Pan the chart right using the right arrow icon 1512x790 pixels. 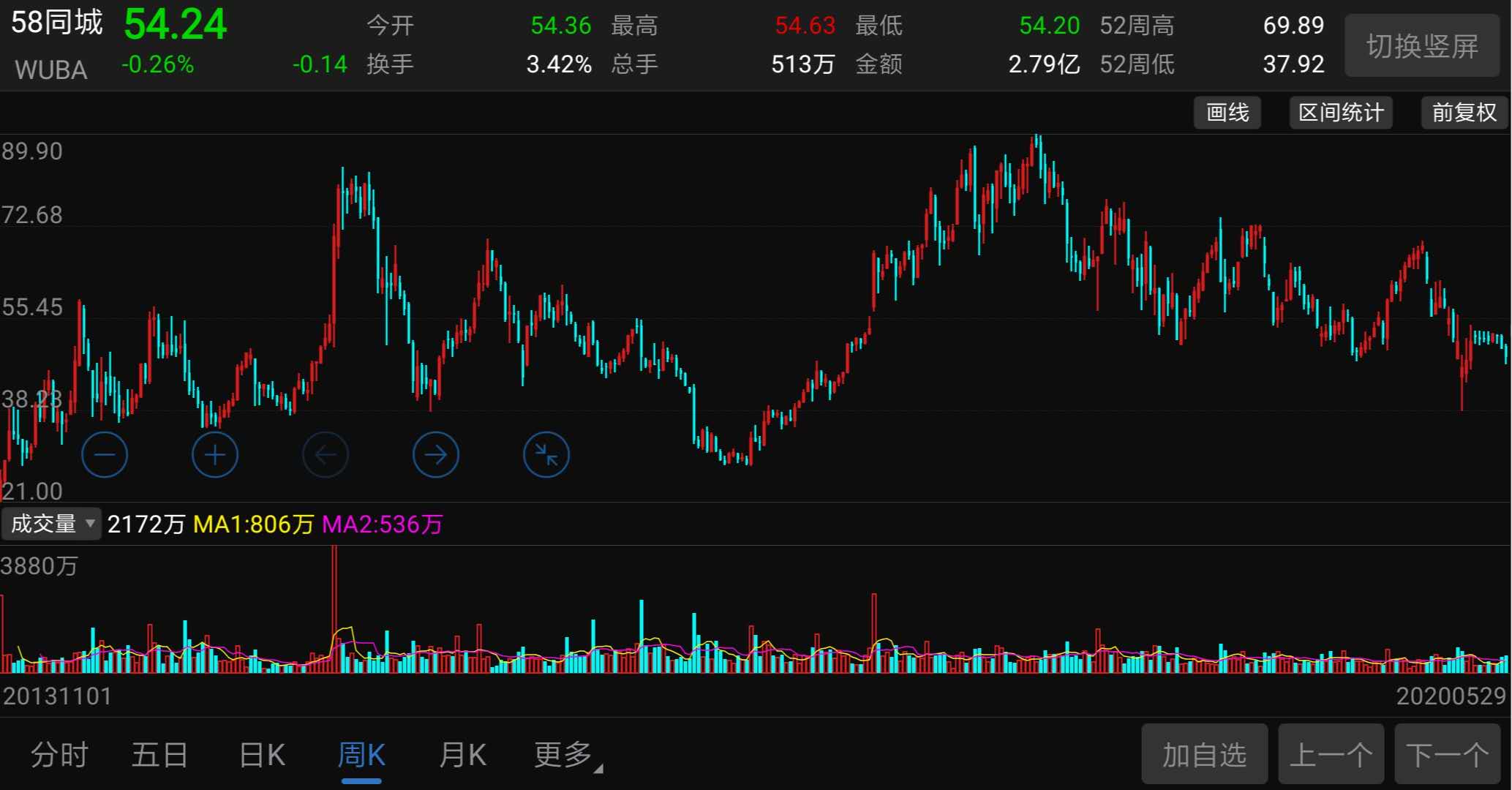436,454
